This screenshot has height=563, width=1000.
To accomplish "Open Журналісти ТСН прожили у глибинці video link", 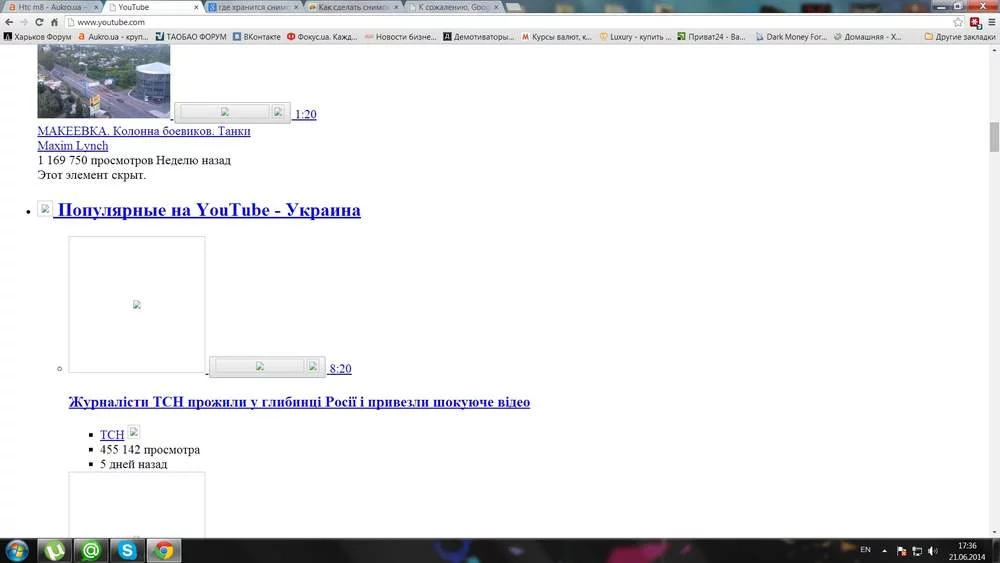I will pos(299,402).
